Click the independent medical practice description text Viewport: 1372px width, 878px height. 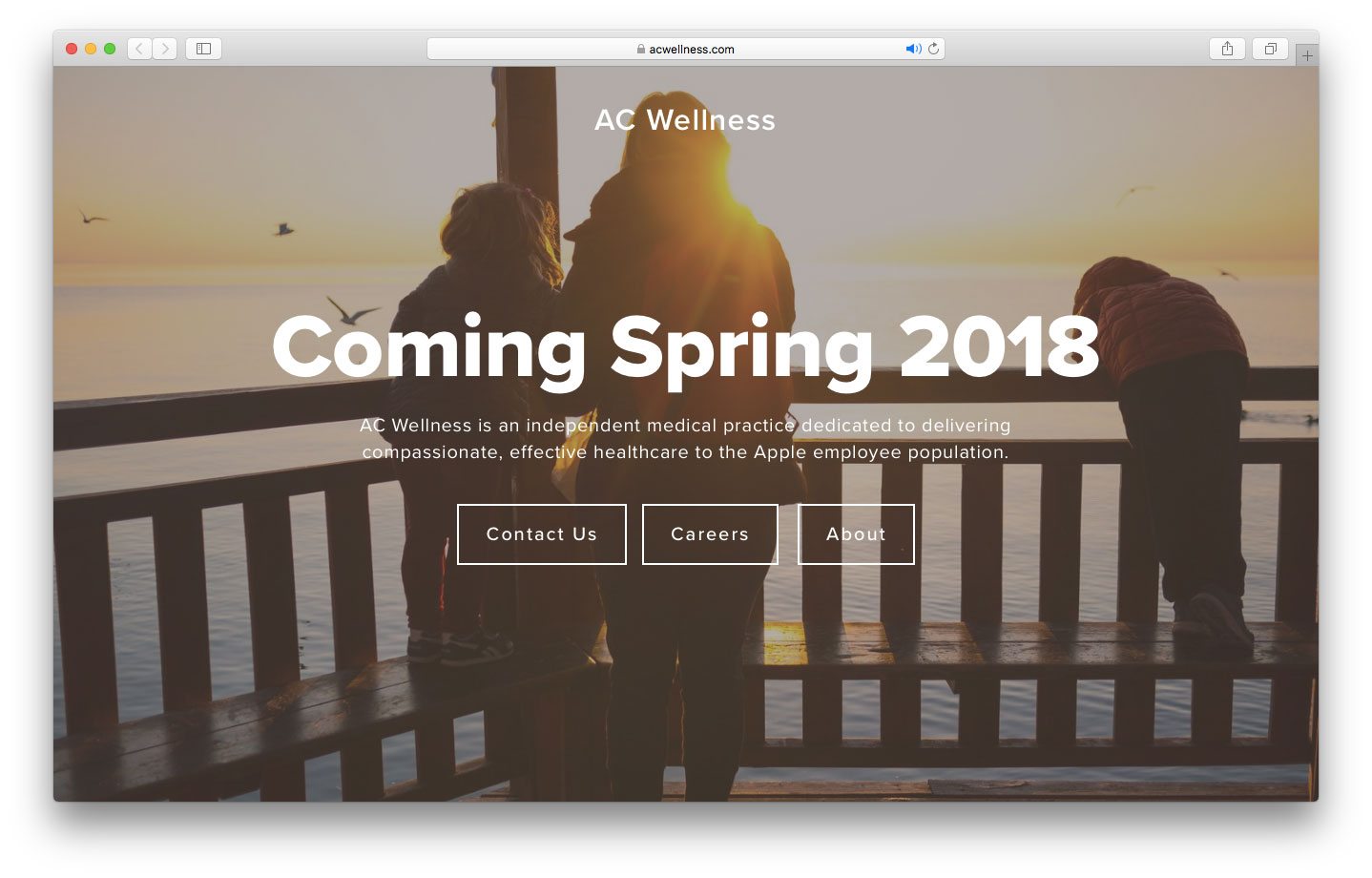click(x=685, y=438)
